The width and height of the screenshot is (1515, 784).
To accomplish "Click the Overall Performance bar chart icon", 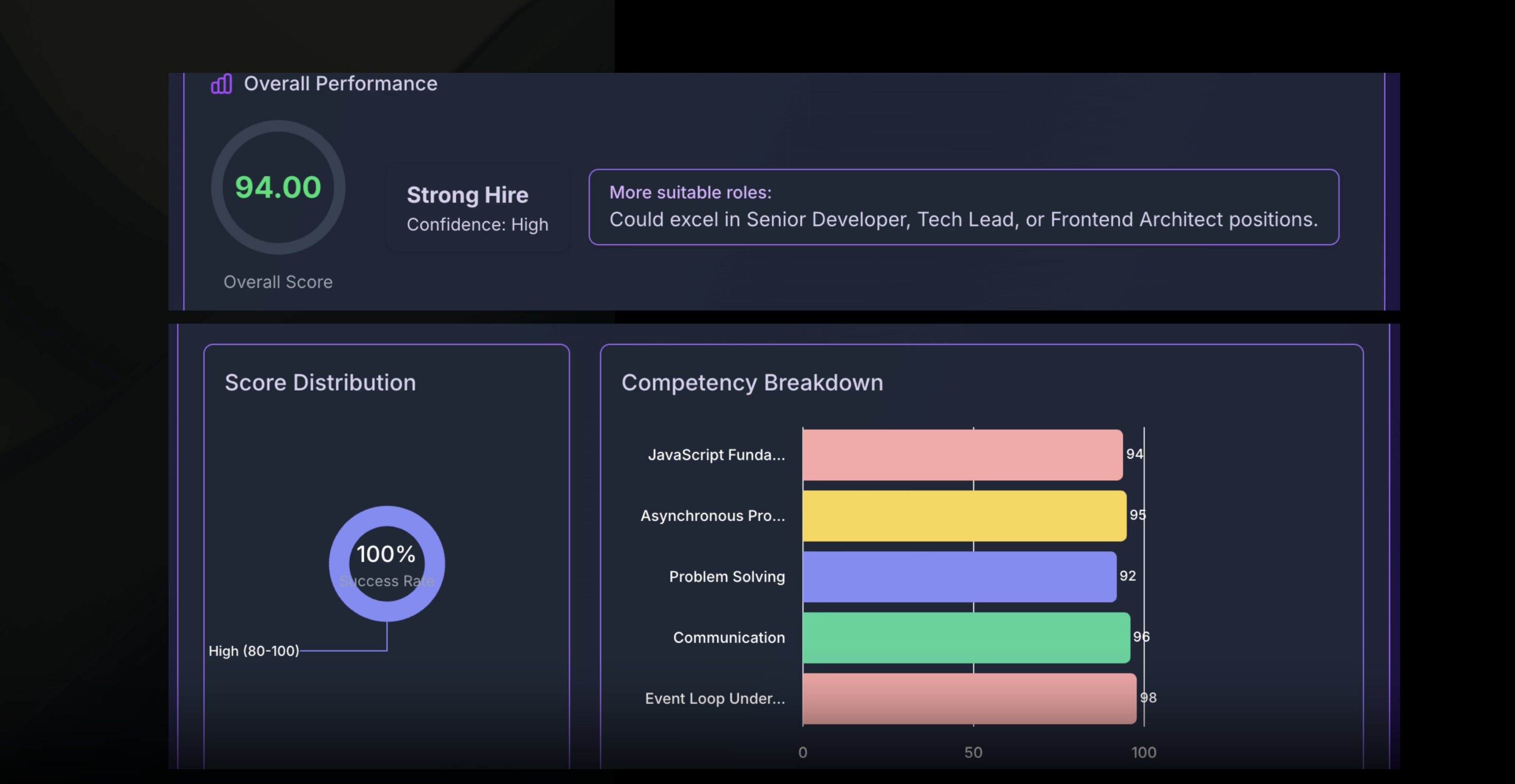I will click(222, 84).
